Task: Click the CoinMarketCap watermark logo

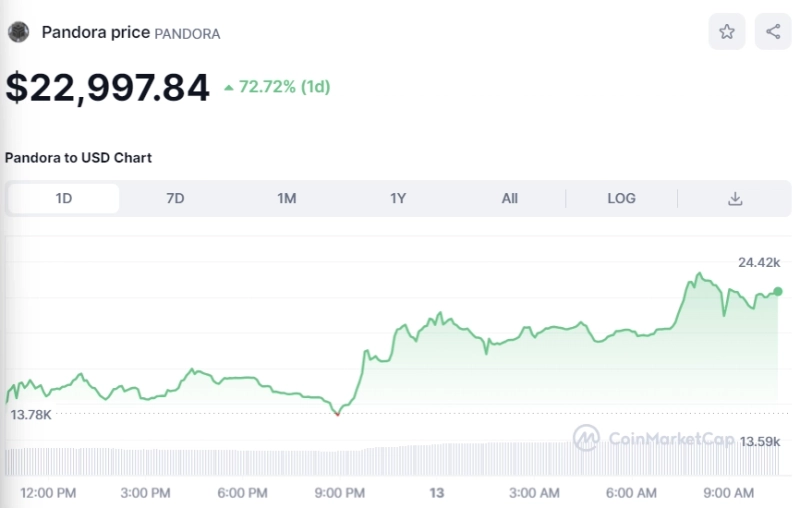Action: tap(585, 437)
